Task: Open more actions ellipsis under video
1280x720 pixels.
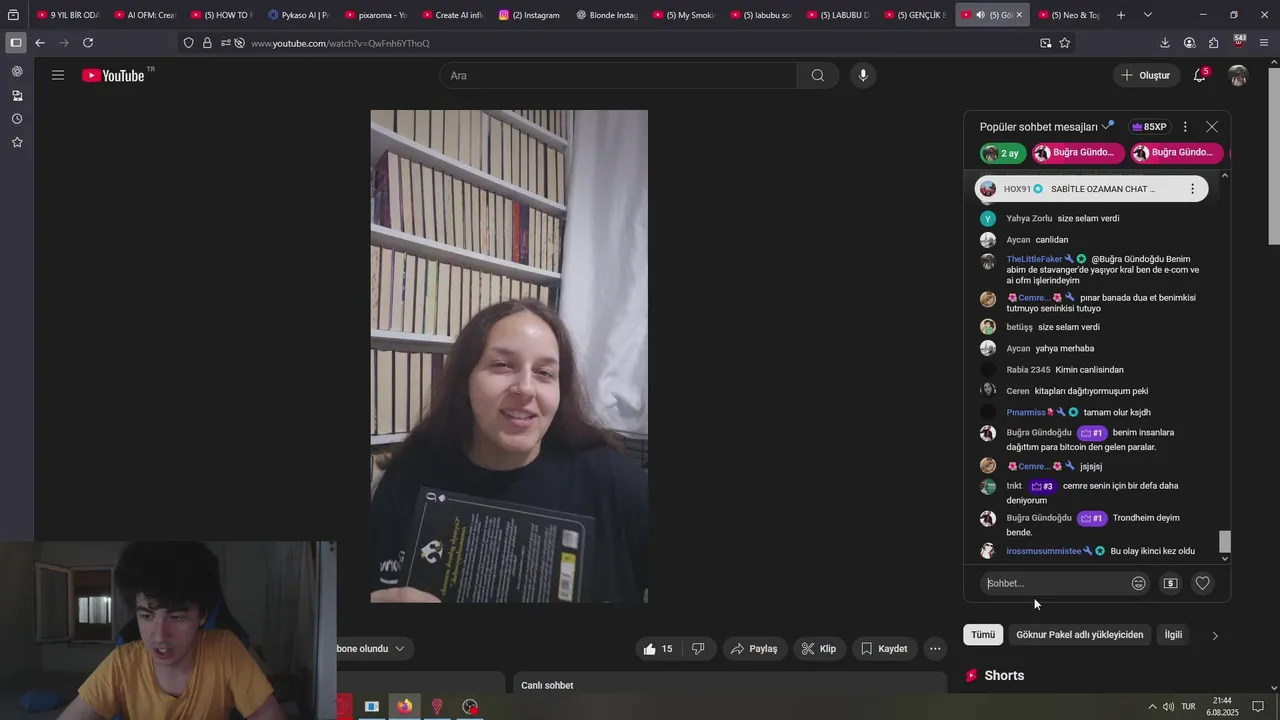Action: coord(935,649)
